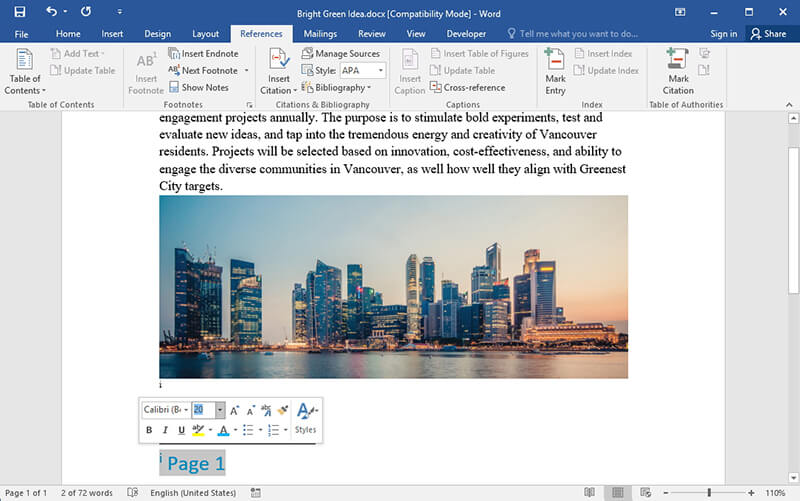Open the Table of Contents dropdown
Viewport: 800px width, 501px height.
24,72
